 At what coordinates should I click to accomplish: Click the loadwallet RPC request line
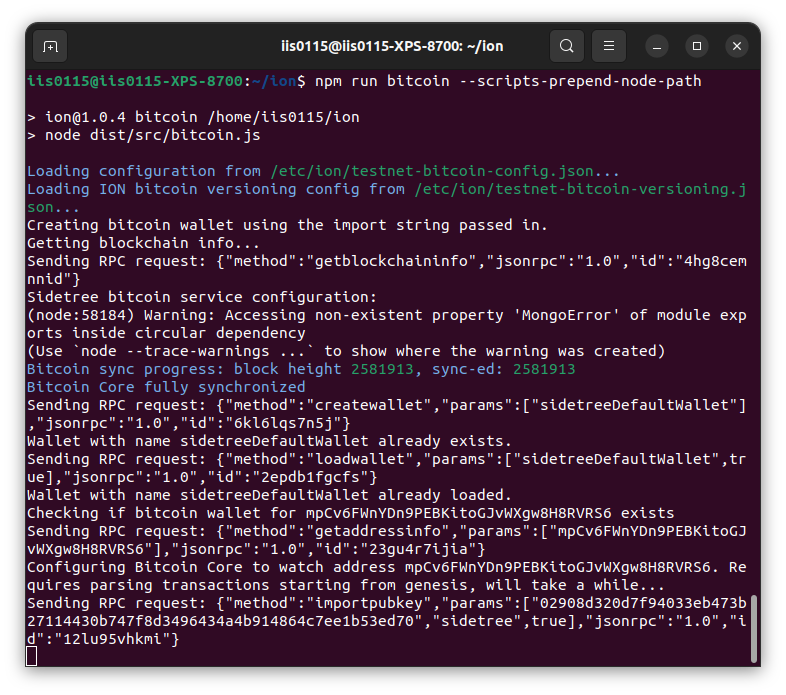pos(386,468)
